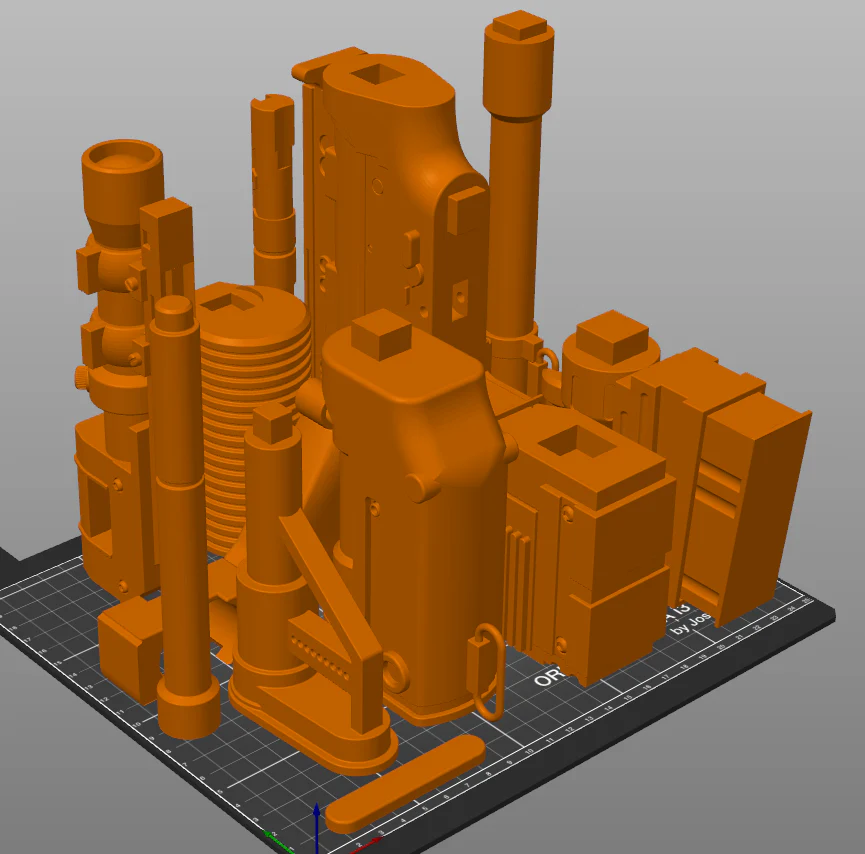This screenshot has width=865, height=854.
Task: Click the row of holes on angled bracket
Action: [x=320, y=656]
